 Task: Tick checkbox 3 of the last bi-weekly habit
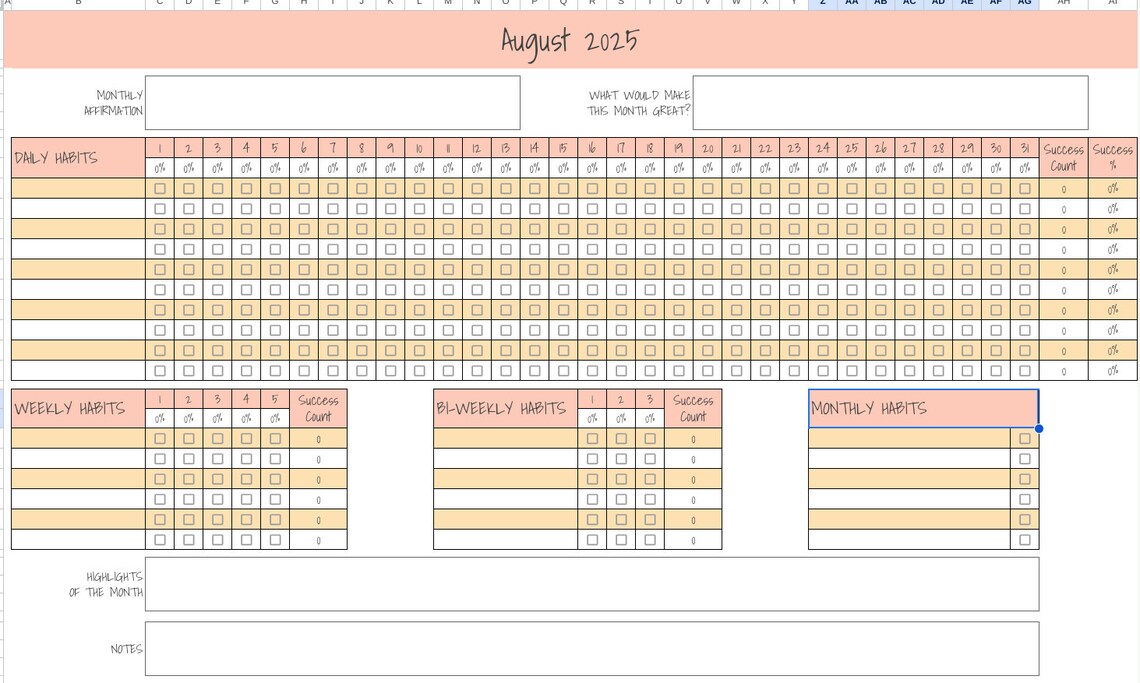(x=649, y=540)
